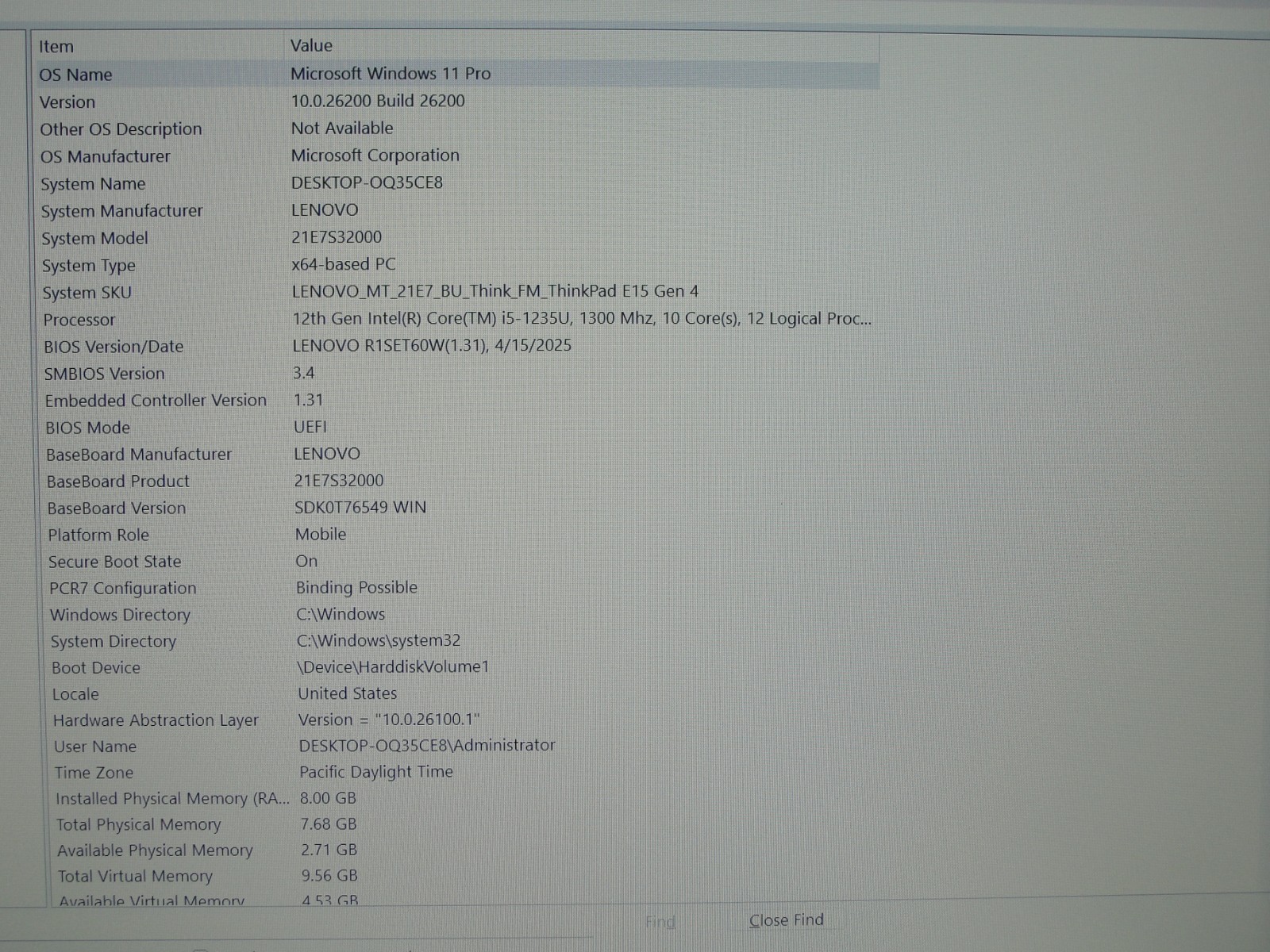Select the United States value
The height and width of the screenshot is (952, 1270).
tap(348, 693)
